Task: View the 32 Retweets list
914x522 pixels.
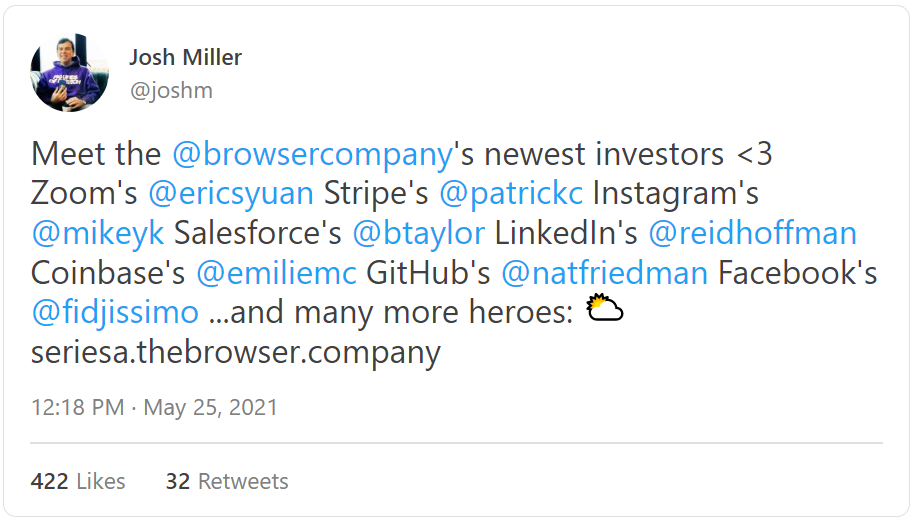Action: tap(227, 481)
